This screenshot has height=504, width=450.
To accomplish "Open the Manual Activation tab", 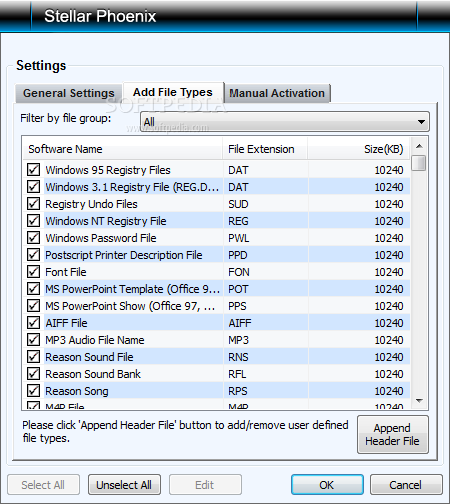I will click(277, 93).
